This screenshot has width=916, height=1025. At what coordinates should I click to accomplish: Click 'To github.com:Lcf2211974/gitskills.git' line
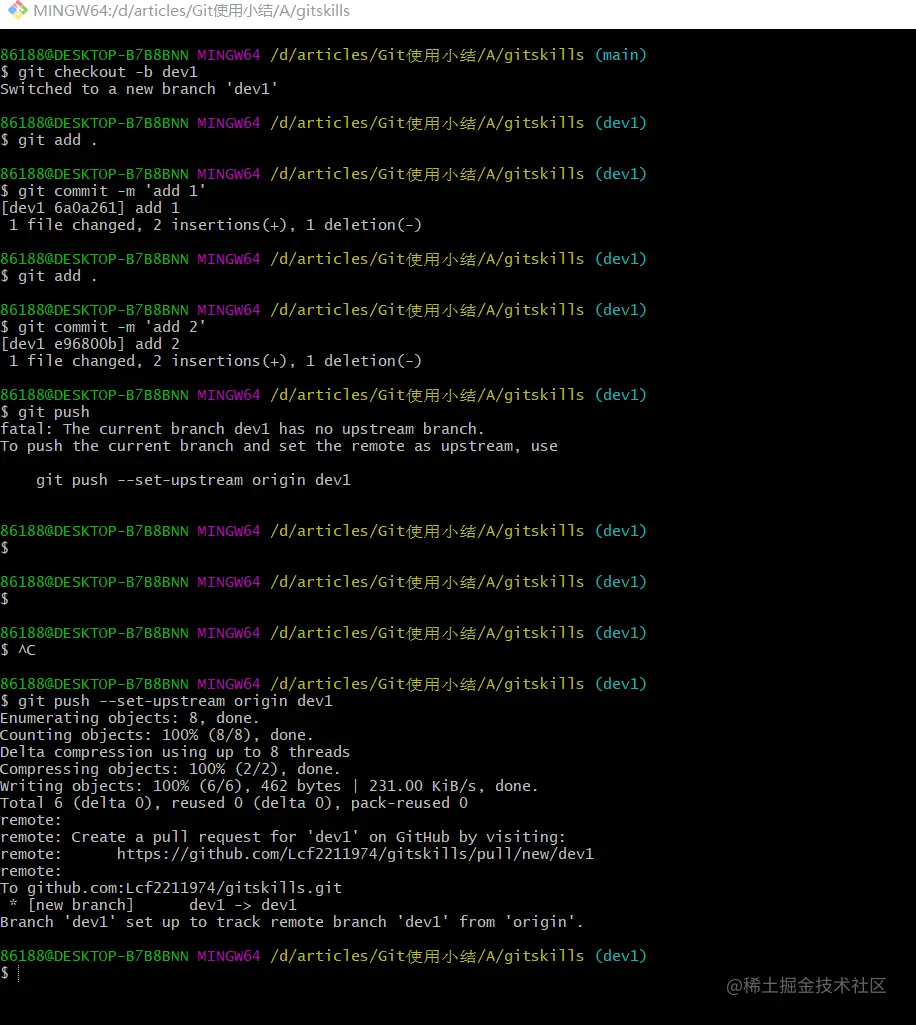171,888
